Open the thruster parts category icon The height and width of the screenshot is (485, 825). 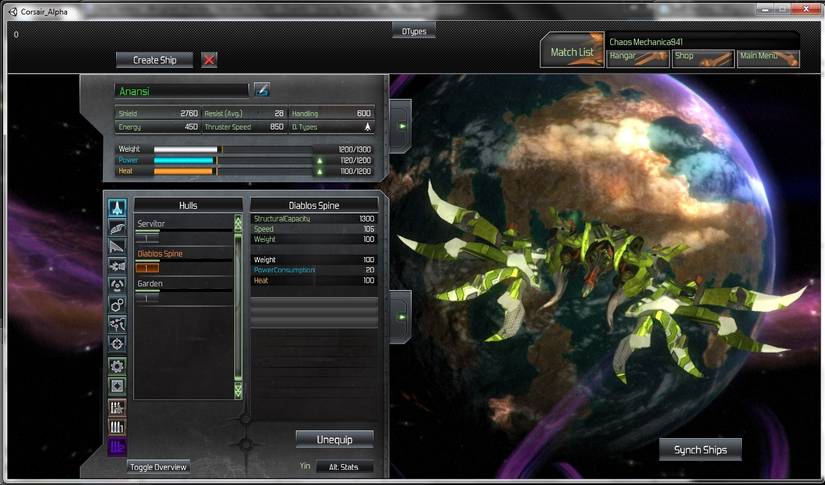[117, 266]
